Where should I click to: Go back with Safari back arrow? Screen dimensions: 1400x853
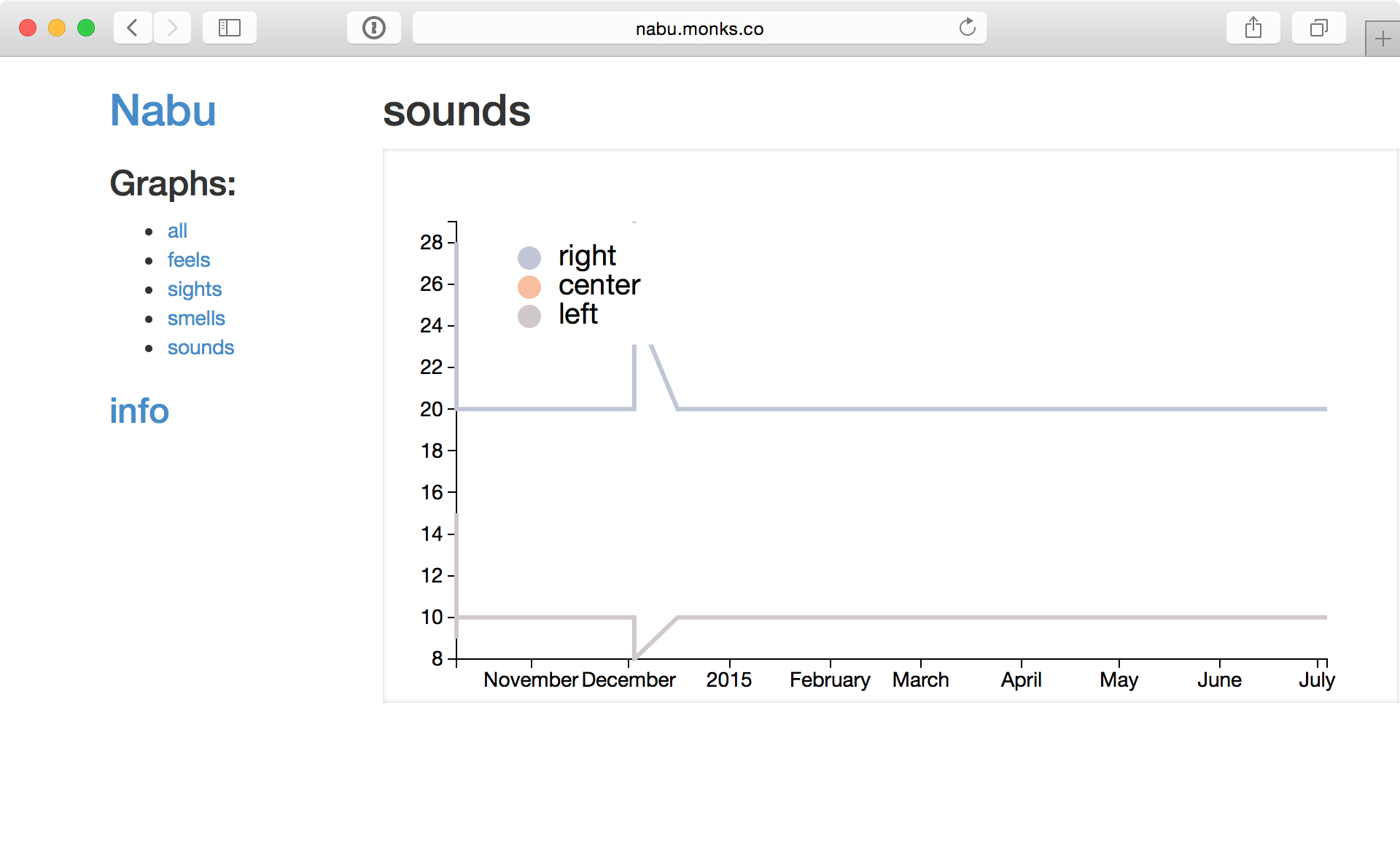tap(133, 28)
